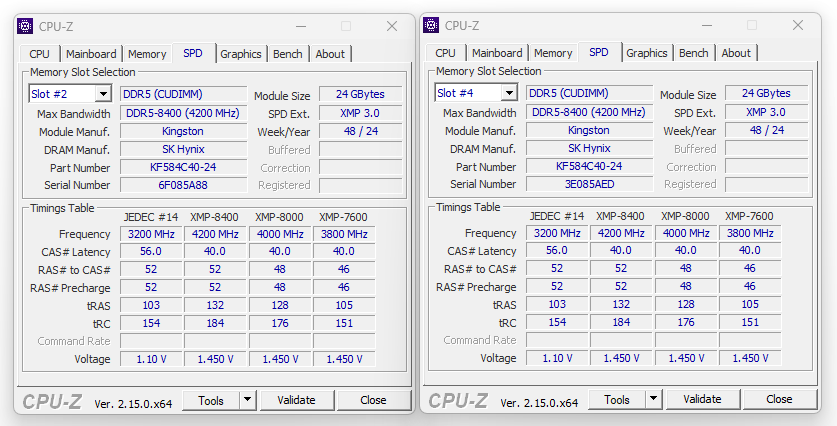Viewport: 837px width, 426px height.
Task: Switch to the Bench tab in left window
Action: pos(288,54)
